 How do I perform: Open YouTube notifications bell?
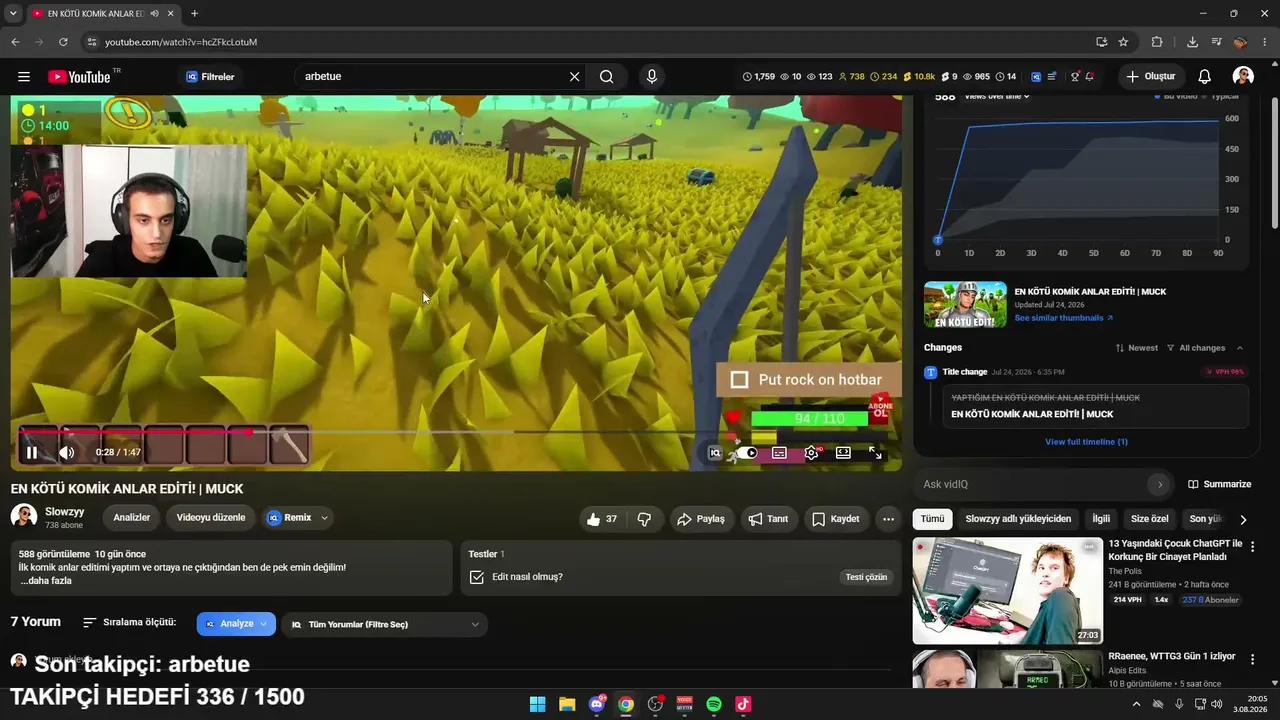point(1205,77)
